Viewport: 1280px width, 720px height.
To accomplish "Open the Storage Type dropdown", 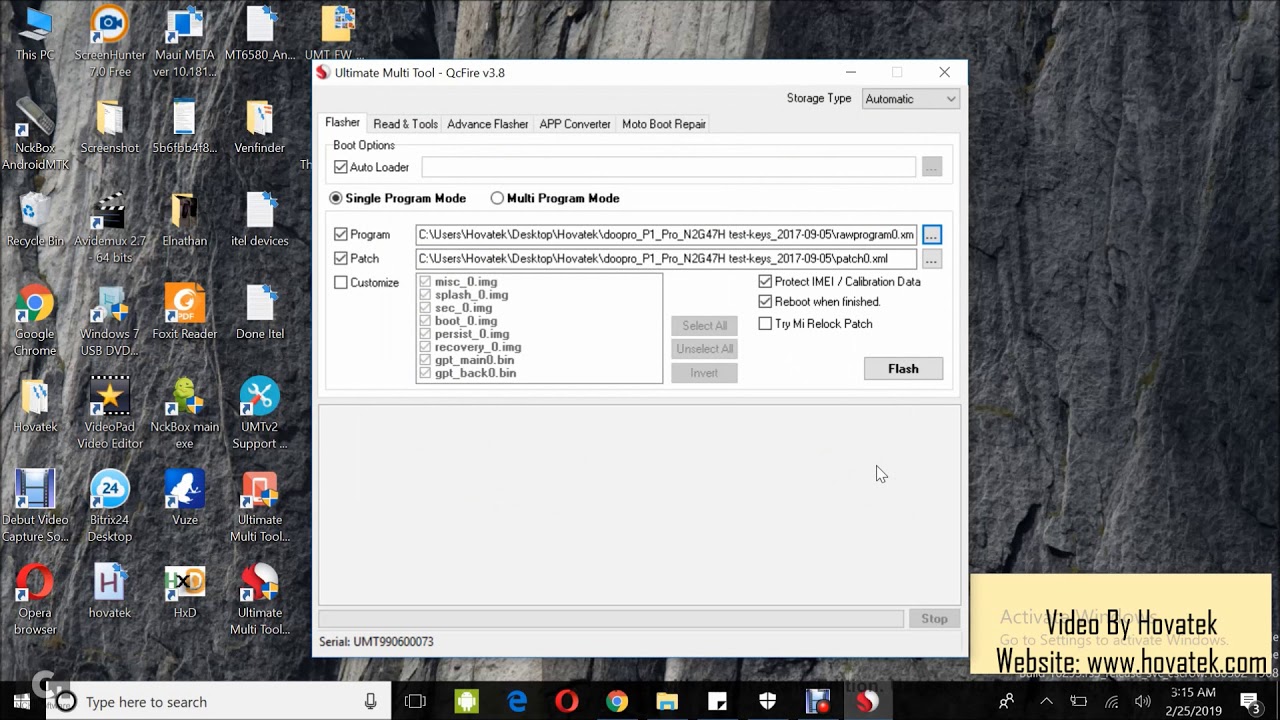I will coord(910,98).
